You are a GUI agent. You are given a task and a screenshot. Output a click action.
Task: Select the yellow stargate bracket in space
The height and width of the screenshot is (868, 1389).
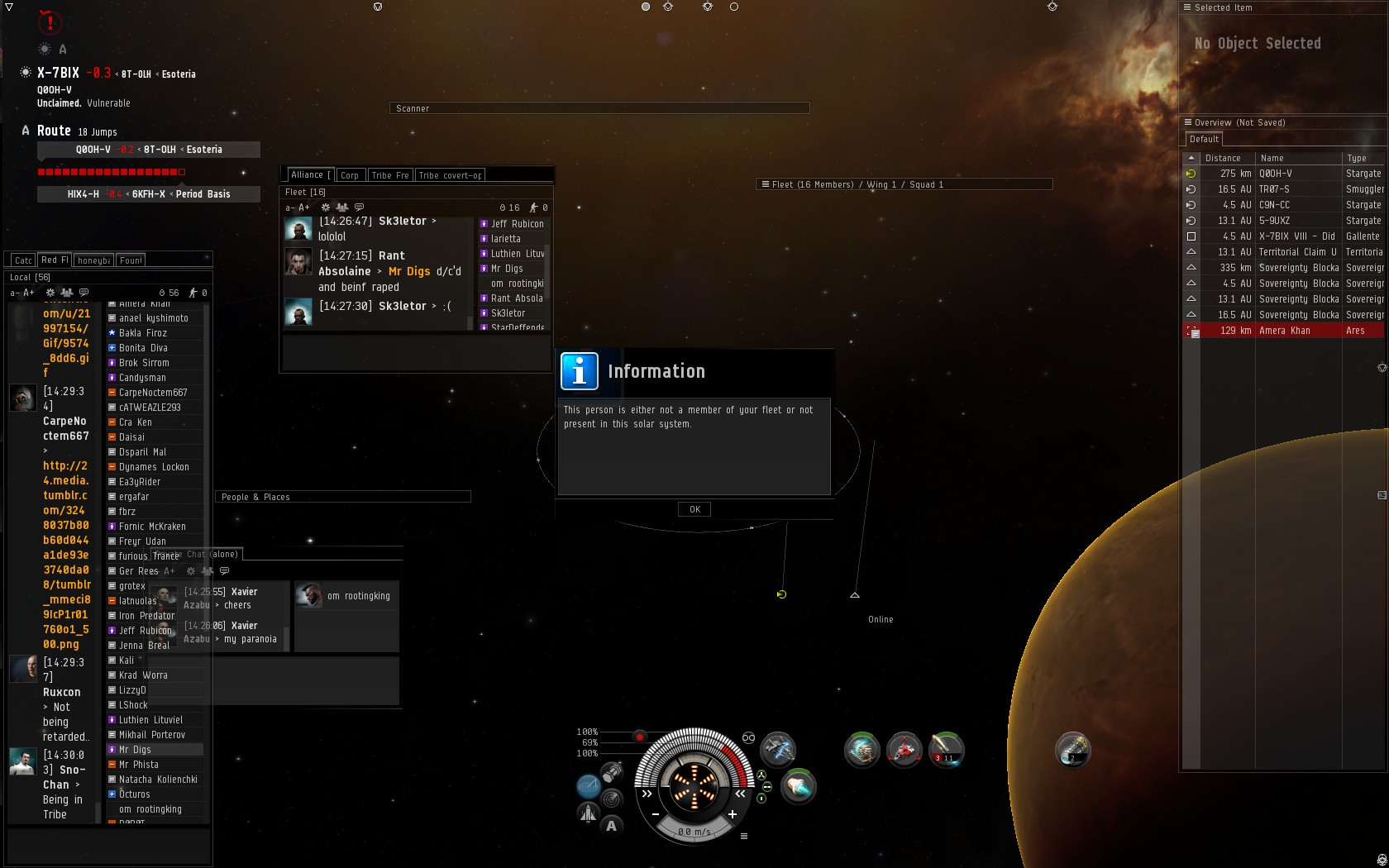781,594
